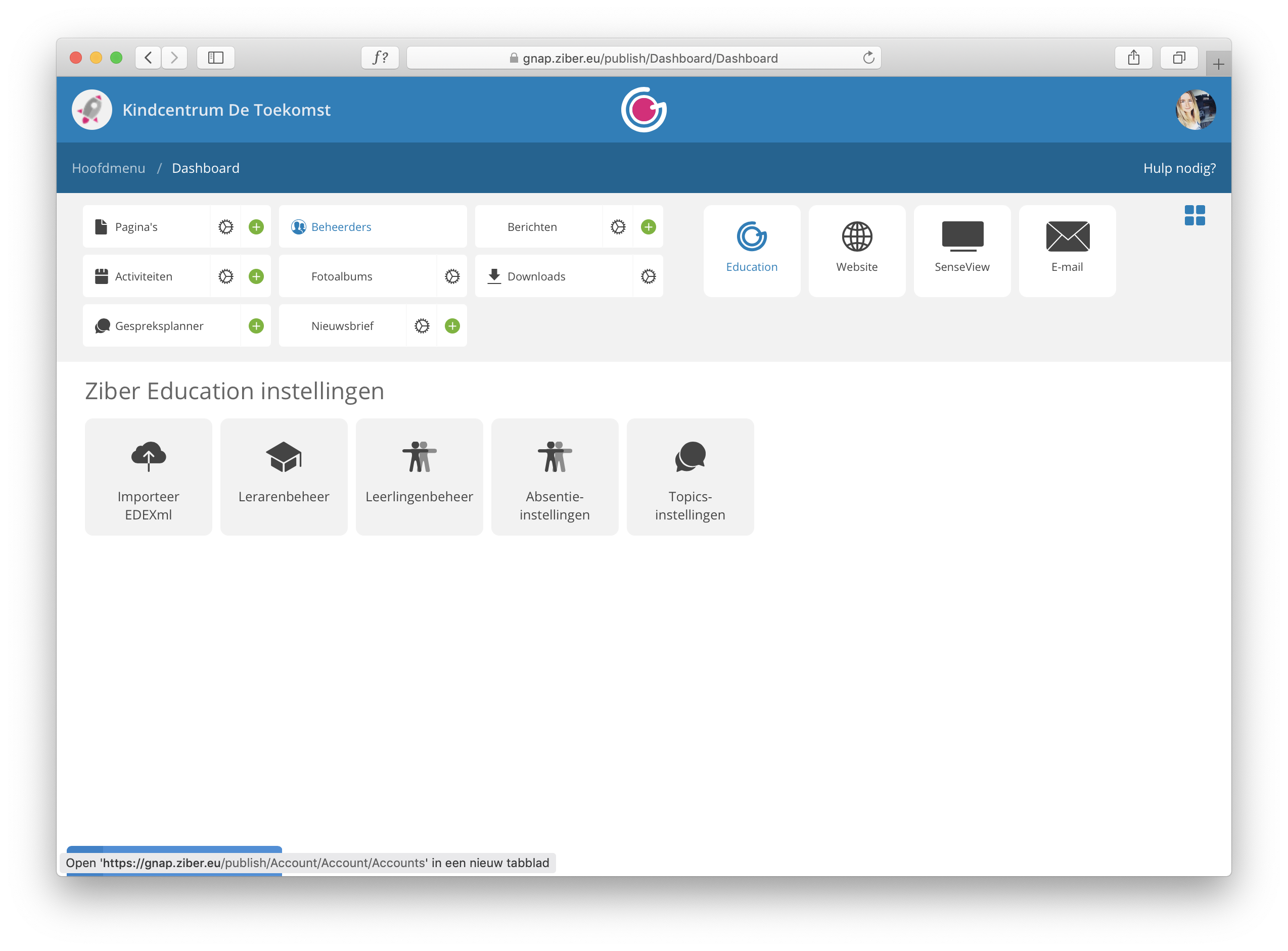Image resolution: width=1288 pixels, height=951 pixels.
Task: Open Lerarenbeheer tile
Action: pos(284,477)
